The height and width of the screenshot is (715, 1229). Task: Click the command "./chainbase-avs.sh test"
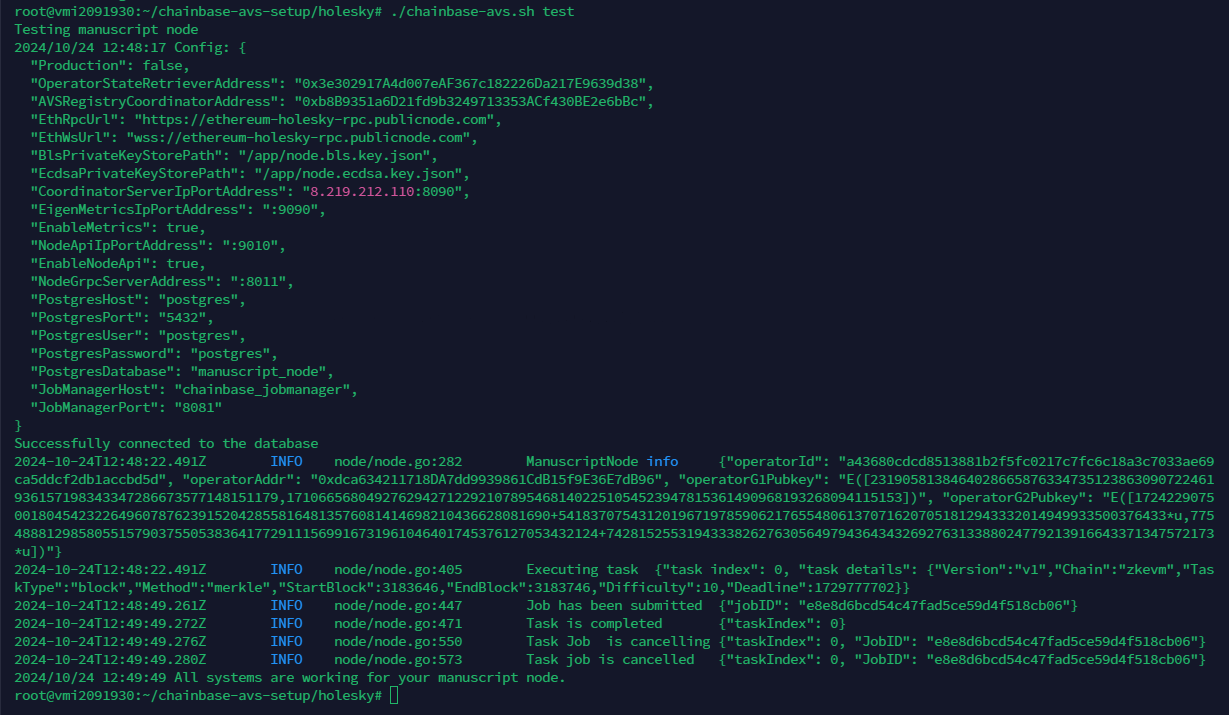483,11
